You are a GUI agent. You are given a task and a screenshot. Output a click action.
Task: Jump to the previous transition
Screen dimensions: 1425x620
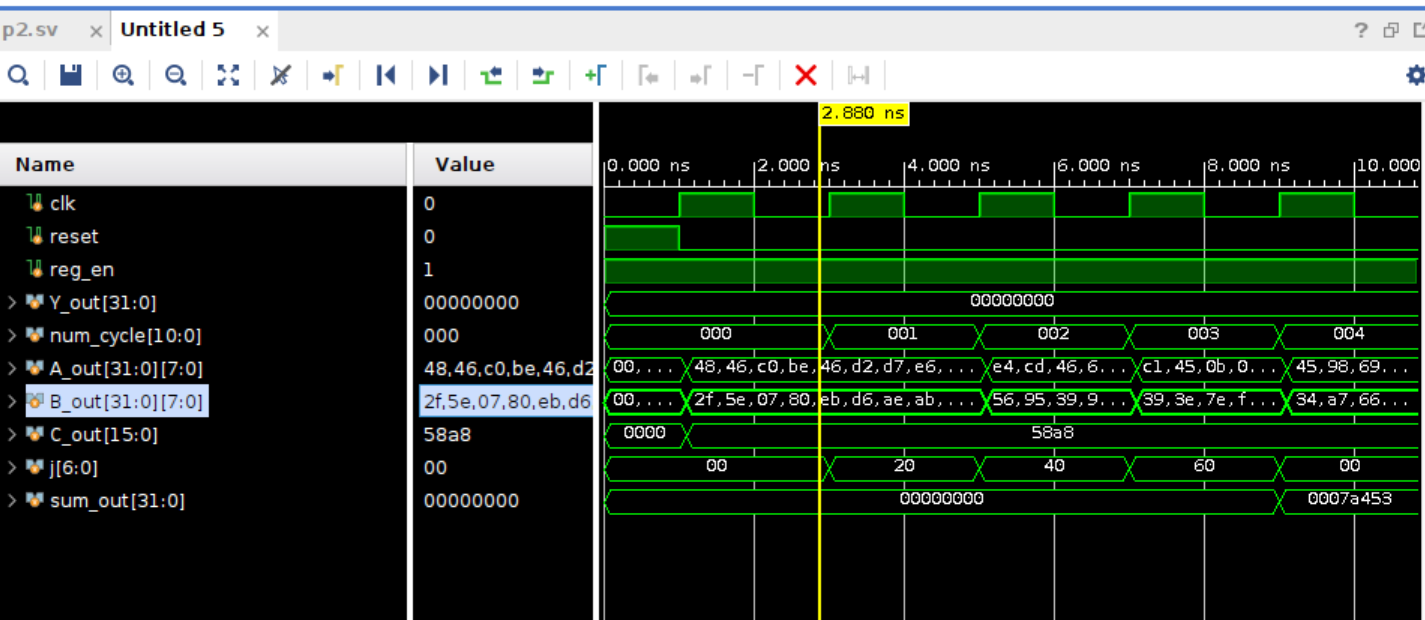coord(491,75)
